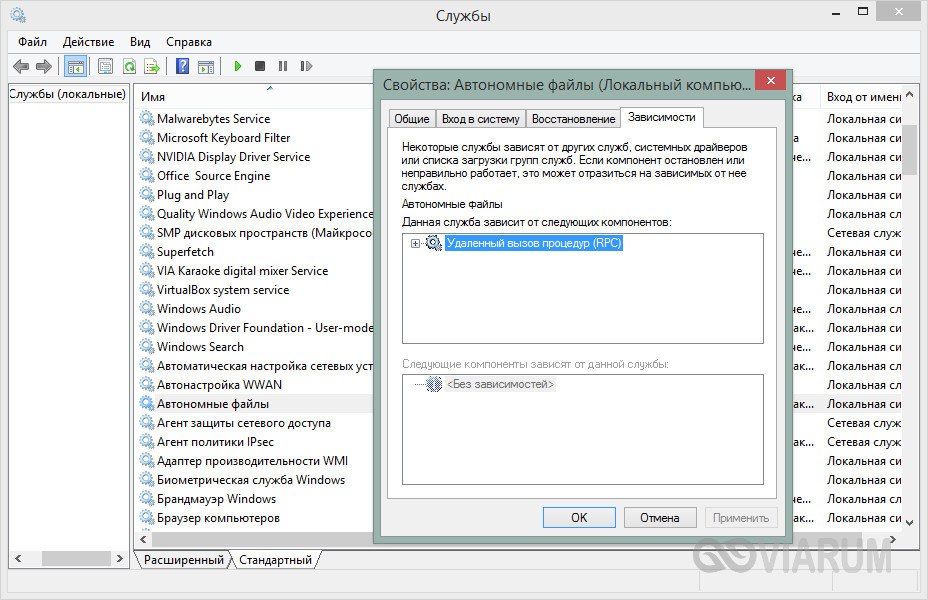Screen dimensions: 928x600
Task: Click the vertical scrollbar down arrow
Action: pyautogui.click(x=910, y=522)
